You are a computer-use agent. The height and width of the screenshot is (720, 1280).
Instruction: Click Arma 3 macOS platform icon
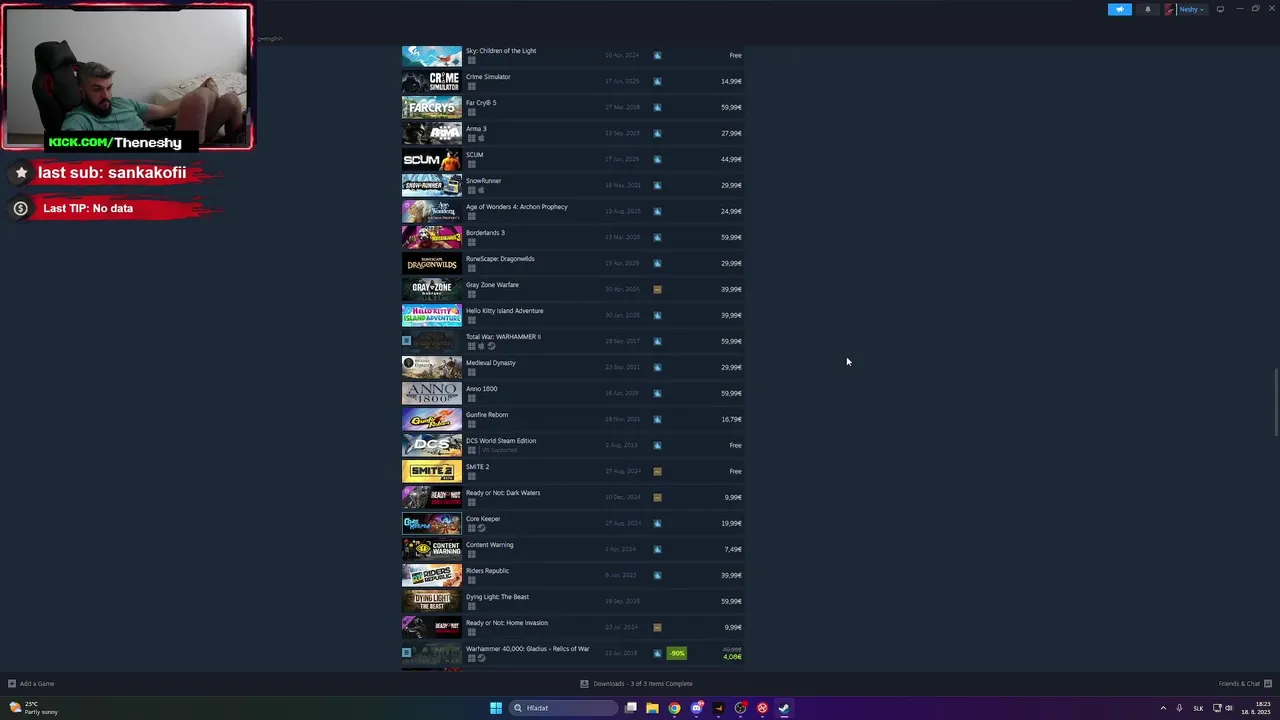coord(481,138)
